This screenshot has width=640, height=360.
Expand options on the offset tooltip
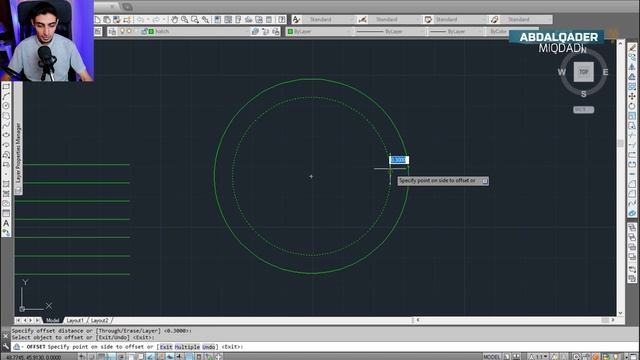click(485, 181)
